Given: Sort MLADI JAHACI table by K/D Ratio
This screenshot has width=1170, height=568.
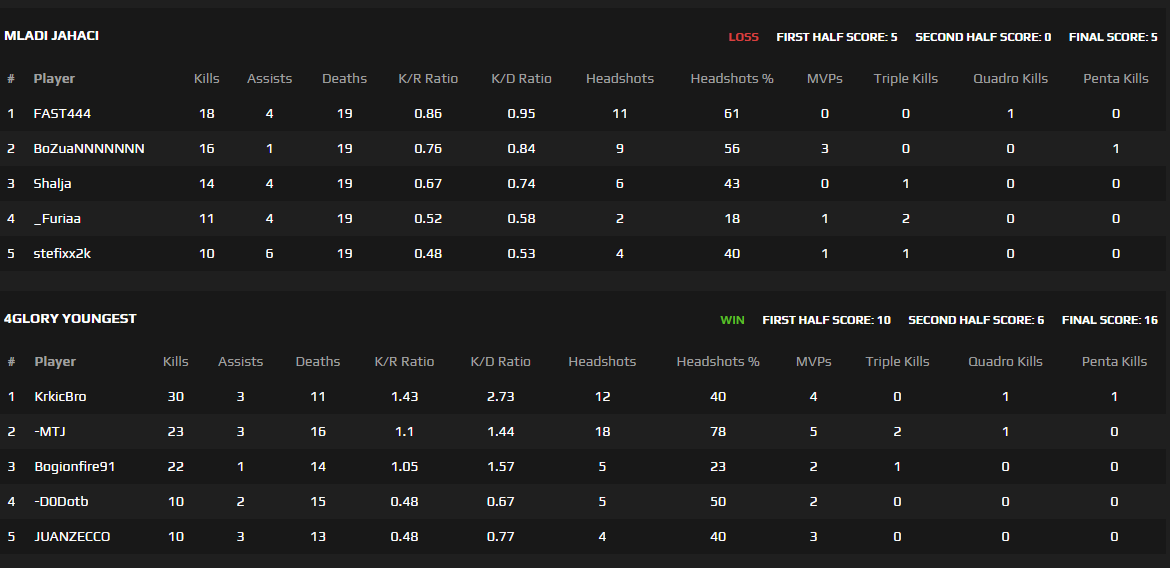Looking at the screenshot, I should pos(521,79).
